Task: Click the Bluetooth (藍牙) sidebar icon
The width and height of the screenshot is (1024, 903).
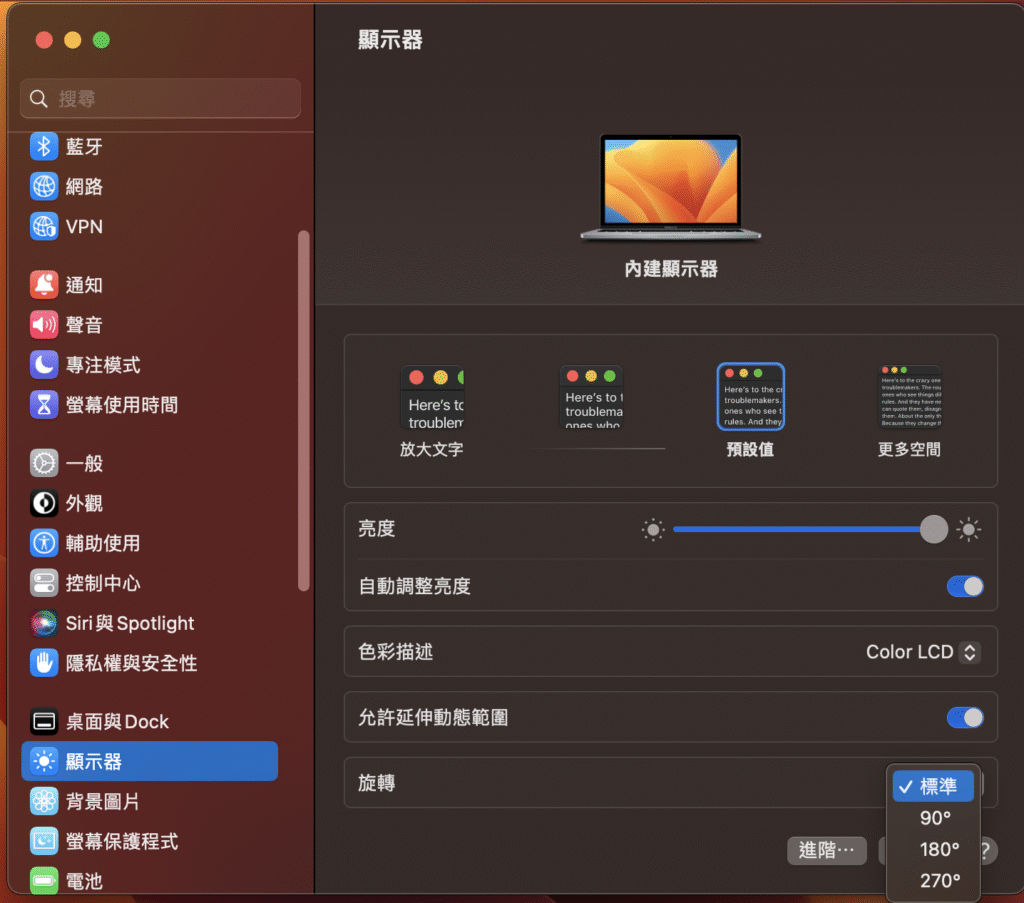Action: pos(44,147)
